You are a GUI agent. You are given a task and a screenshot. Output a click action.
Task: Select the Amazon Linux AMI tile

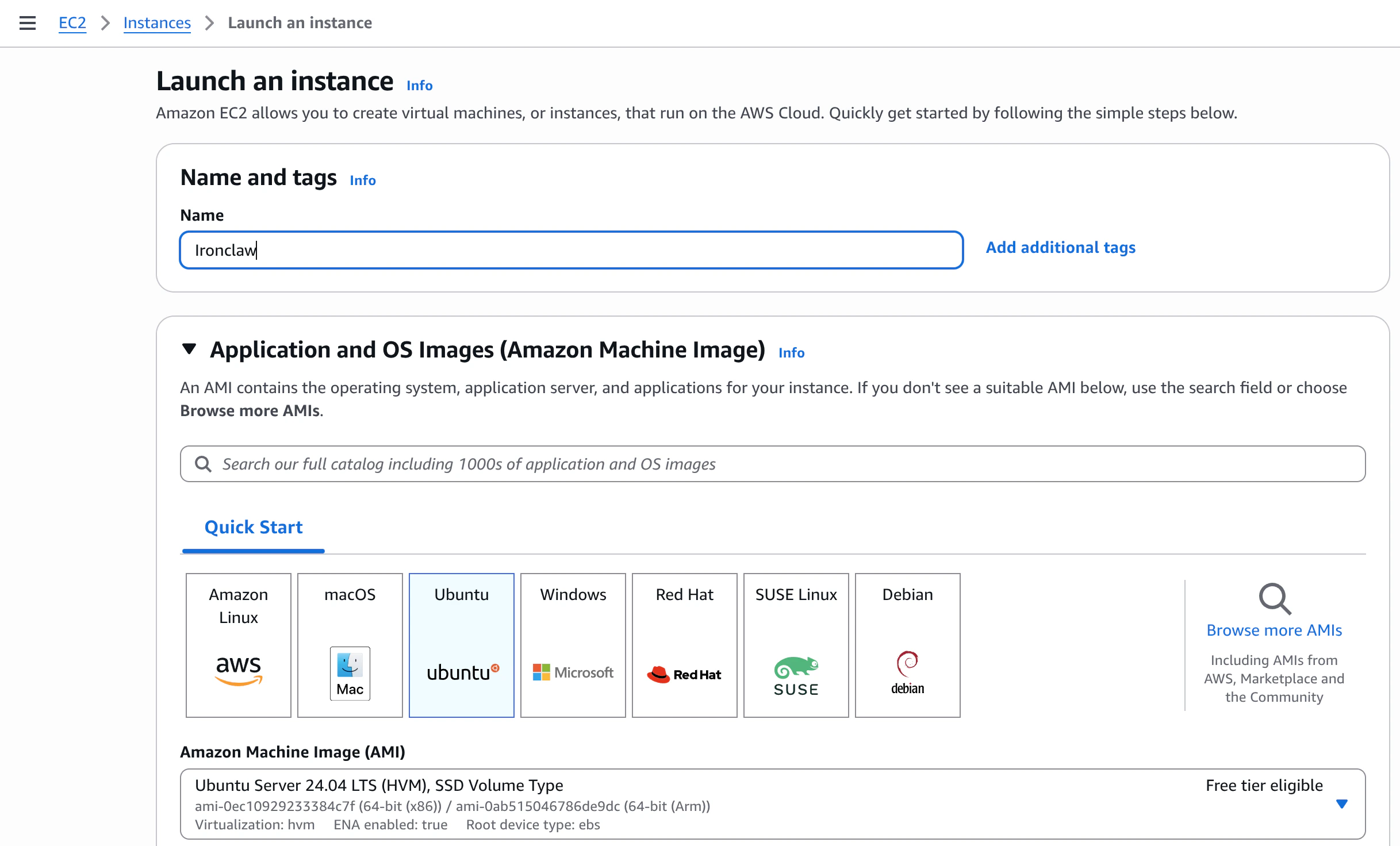pos(238,645)
